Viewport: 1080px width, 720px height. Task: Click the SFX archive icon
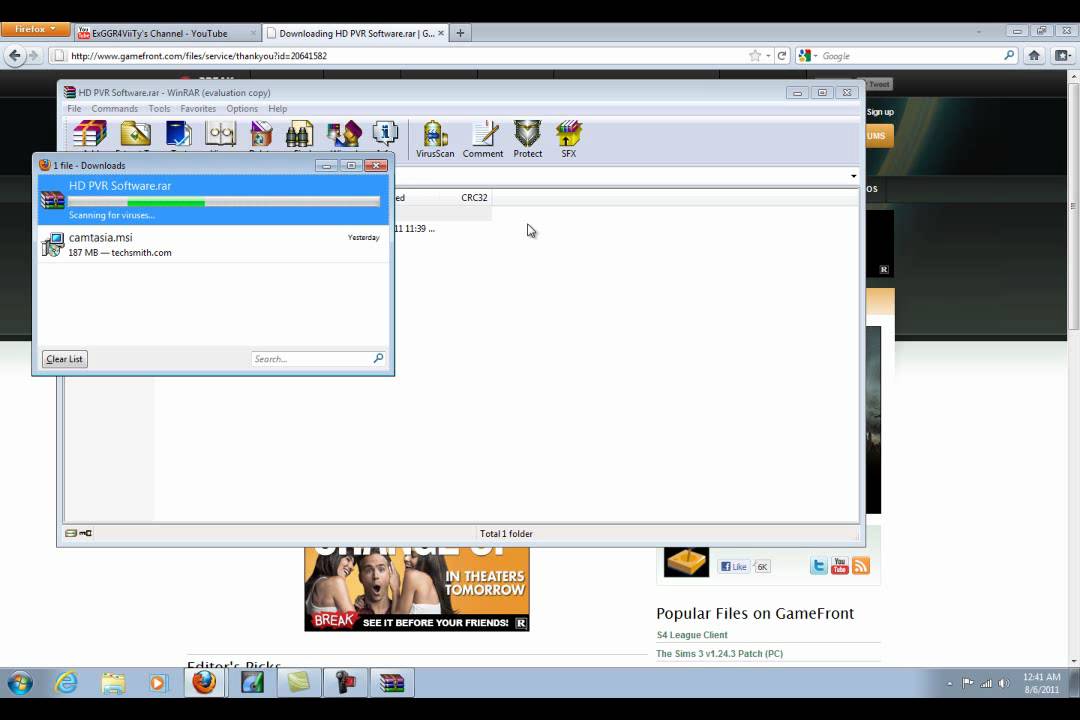click(569, 139)
